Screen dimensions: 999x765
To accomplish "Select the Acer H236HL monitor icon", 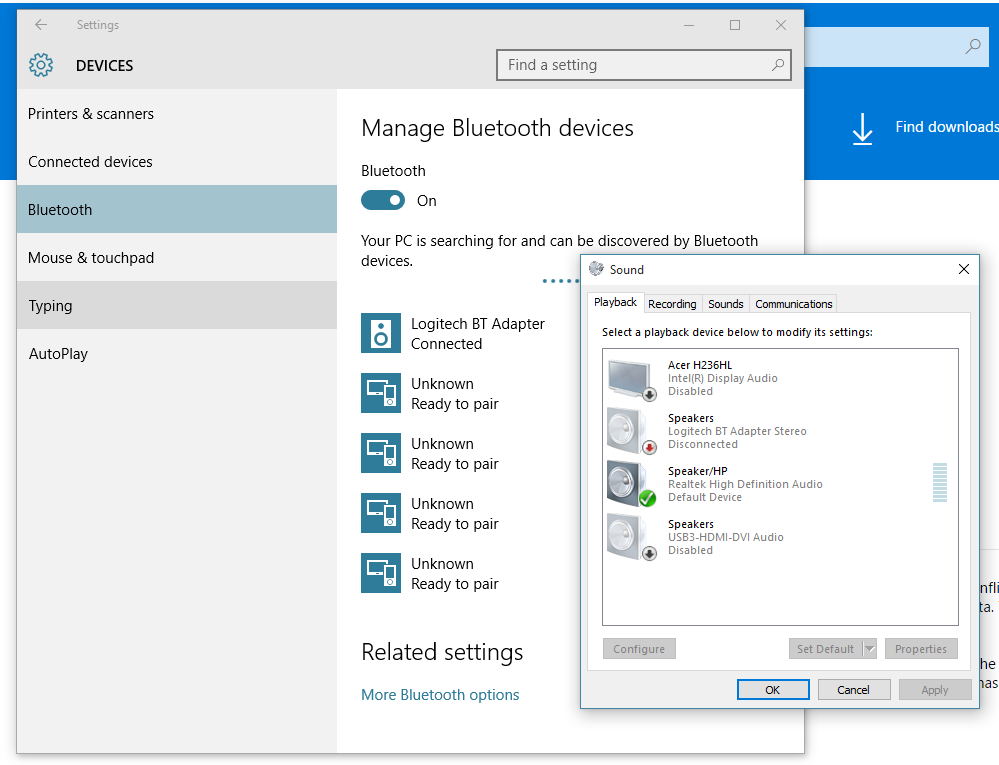I will (631, 380).
